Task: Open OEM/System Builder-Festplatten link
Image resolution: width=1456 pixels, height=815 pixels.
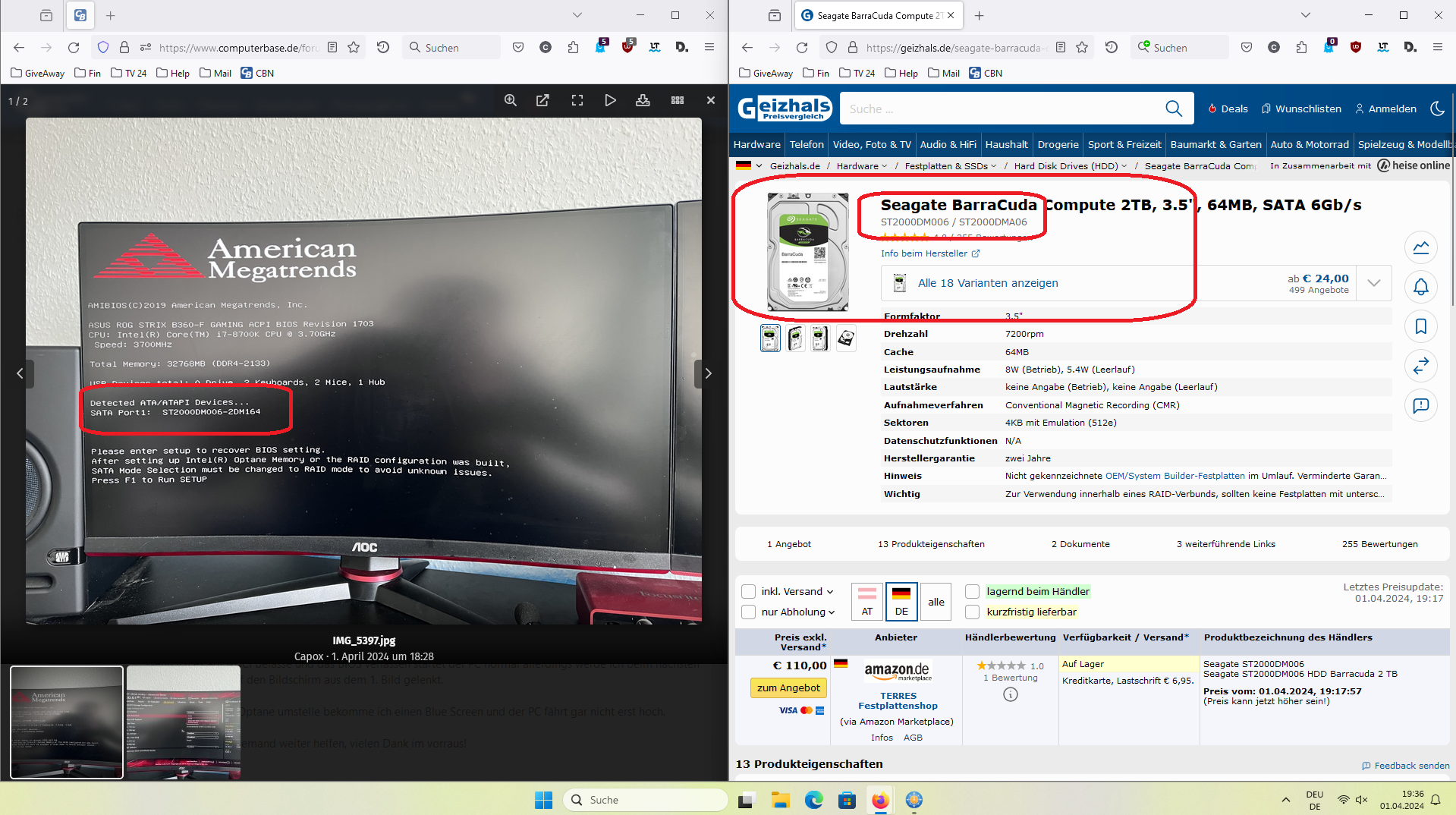Action: [x=1175, y=476]
